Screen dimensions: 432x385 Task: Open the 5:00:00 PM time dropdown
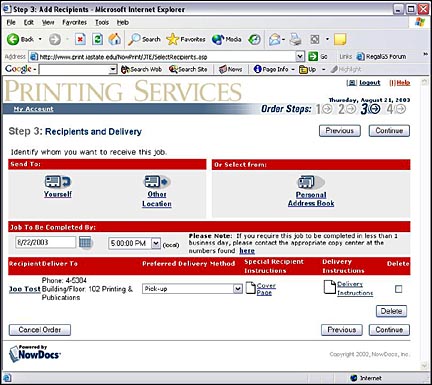point(156,243)
